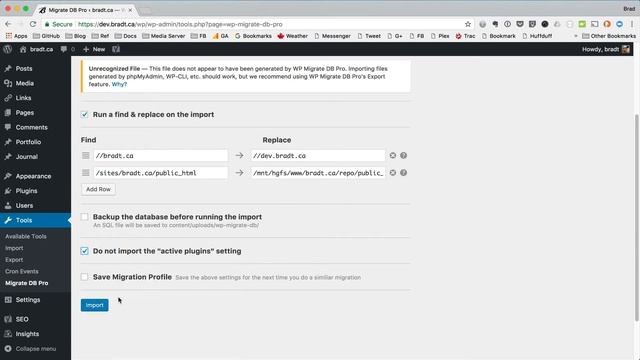Open Migrate DB Pro submenu
Screen dimensions: 640x360
(x=27, y=283)
